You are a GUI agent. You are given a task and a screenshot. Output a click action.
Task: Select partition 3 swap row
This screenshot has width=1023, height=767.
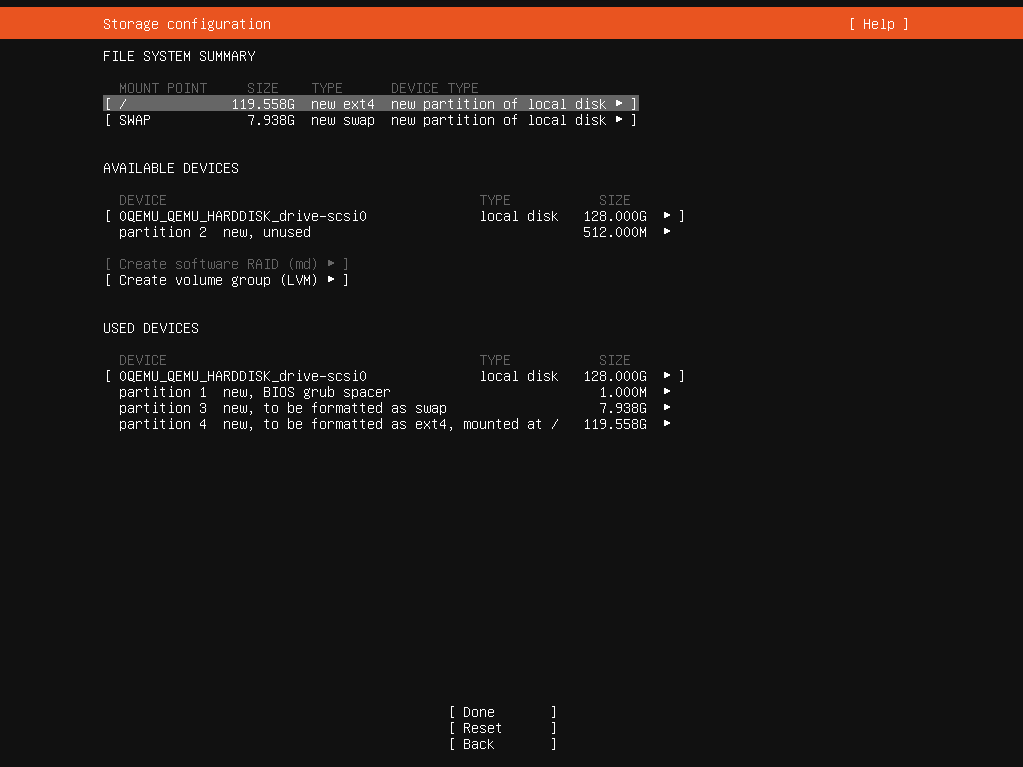[282, 408]
